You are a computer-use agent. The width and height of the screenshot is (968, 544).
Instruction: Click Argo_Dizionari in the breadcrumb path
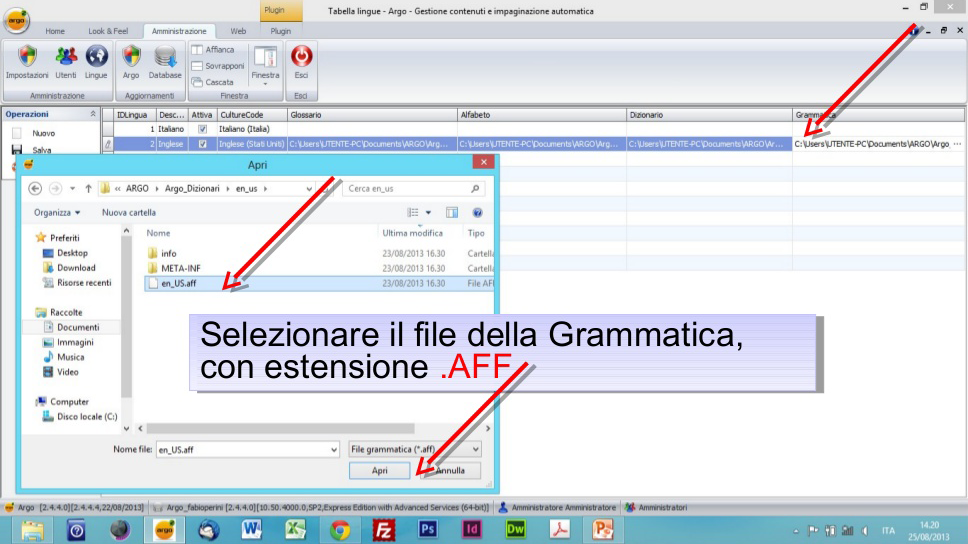(192, 188)
